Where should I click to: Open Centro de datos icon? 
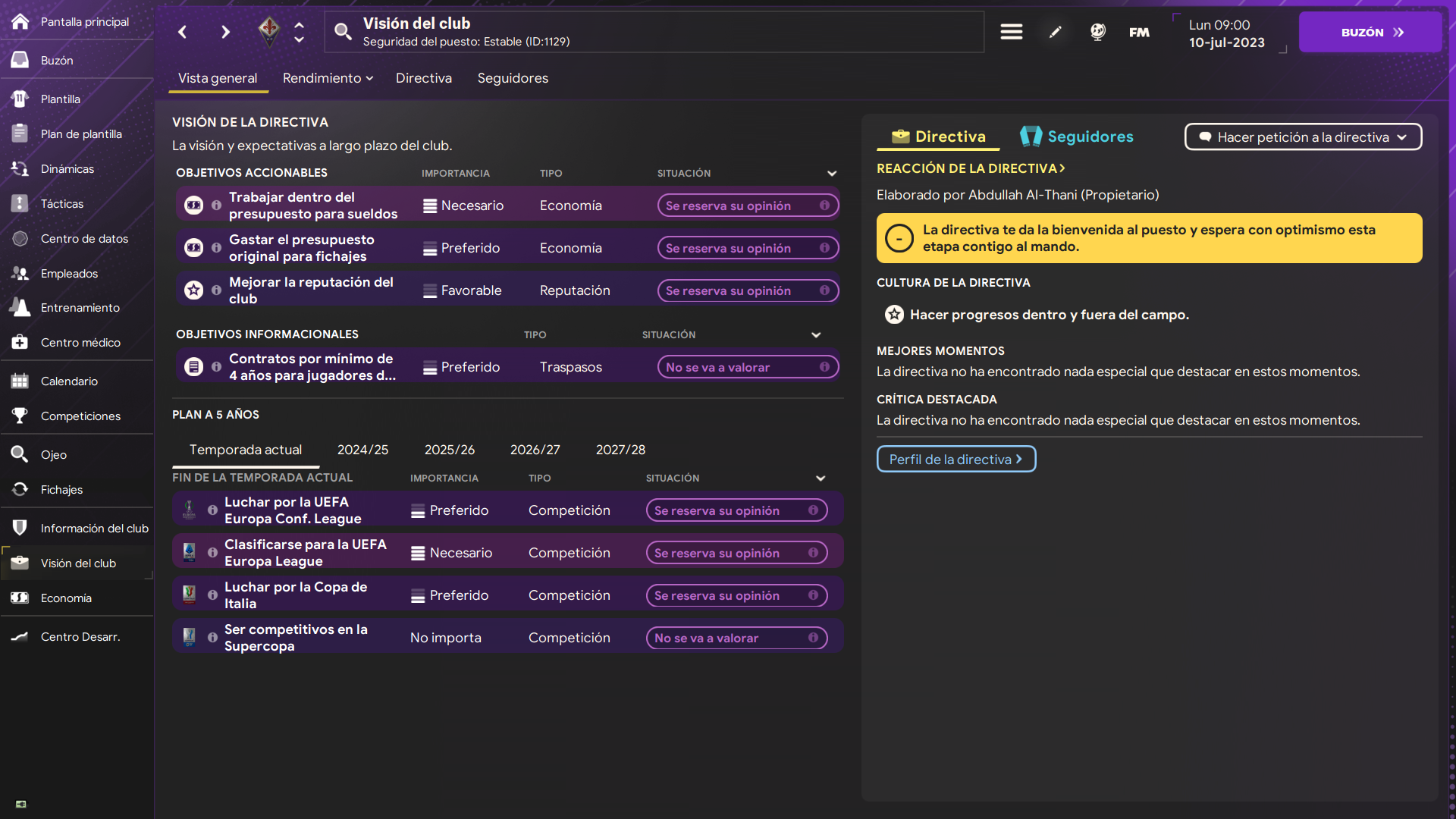pyautogui.click(x=20, y=238)
